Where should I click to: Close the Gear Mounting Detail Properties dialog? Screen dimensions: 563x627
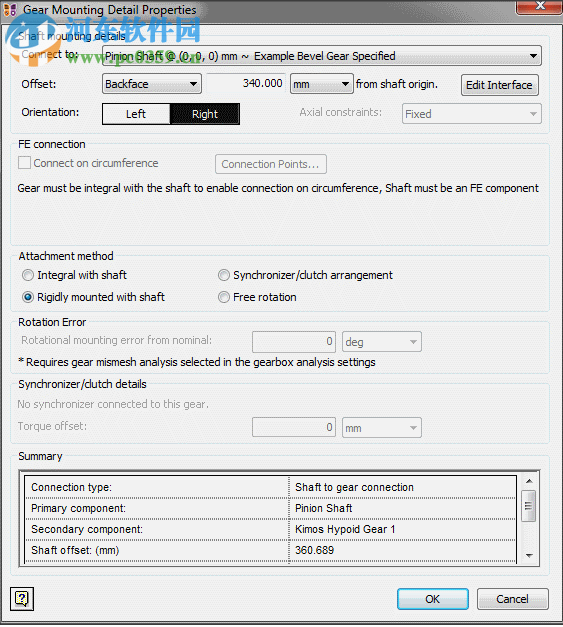point(539,6)
